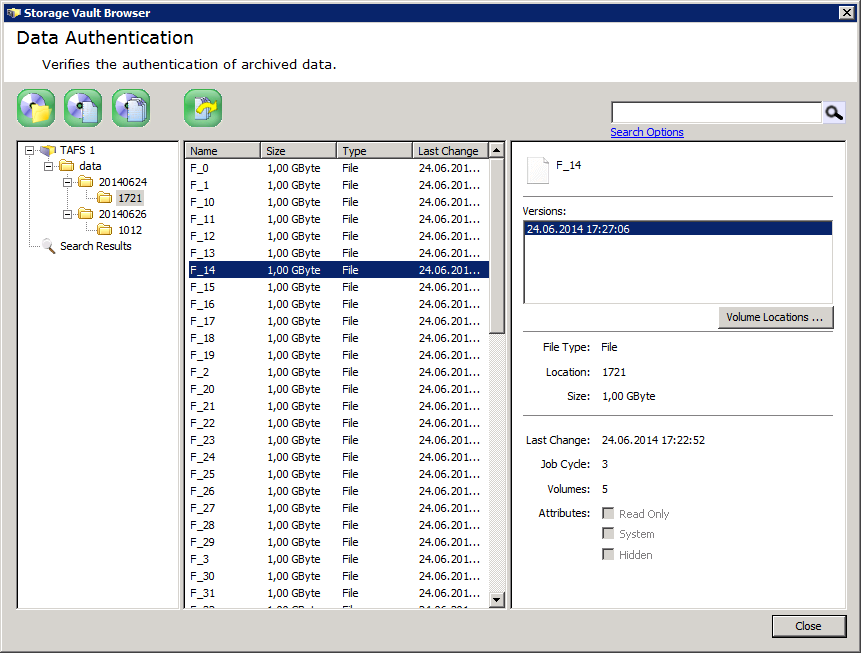
Task: Click the TAFS 1 vault icon
Action: tap(48, 150)
